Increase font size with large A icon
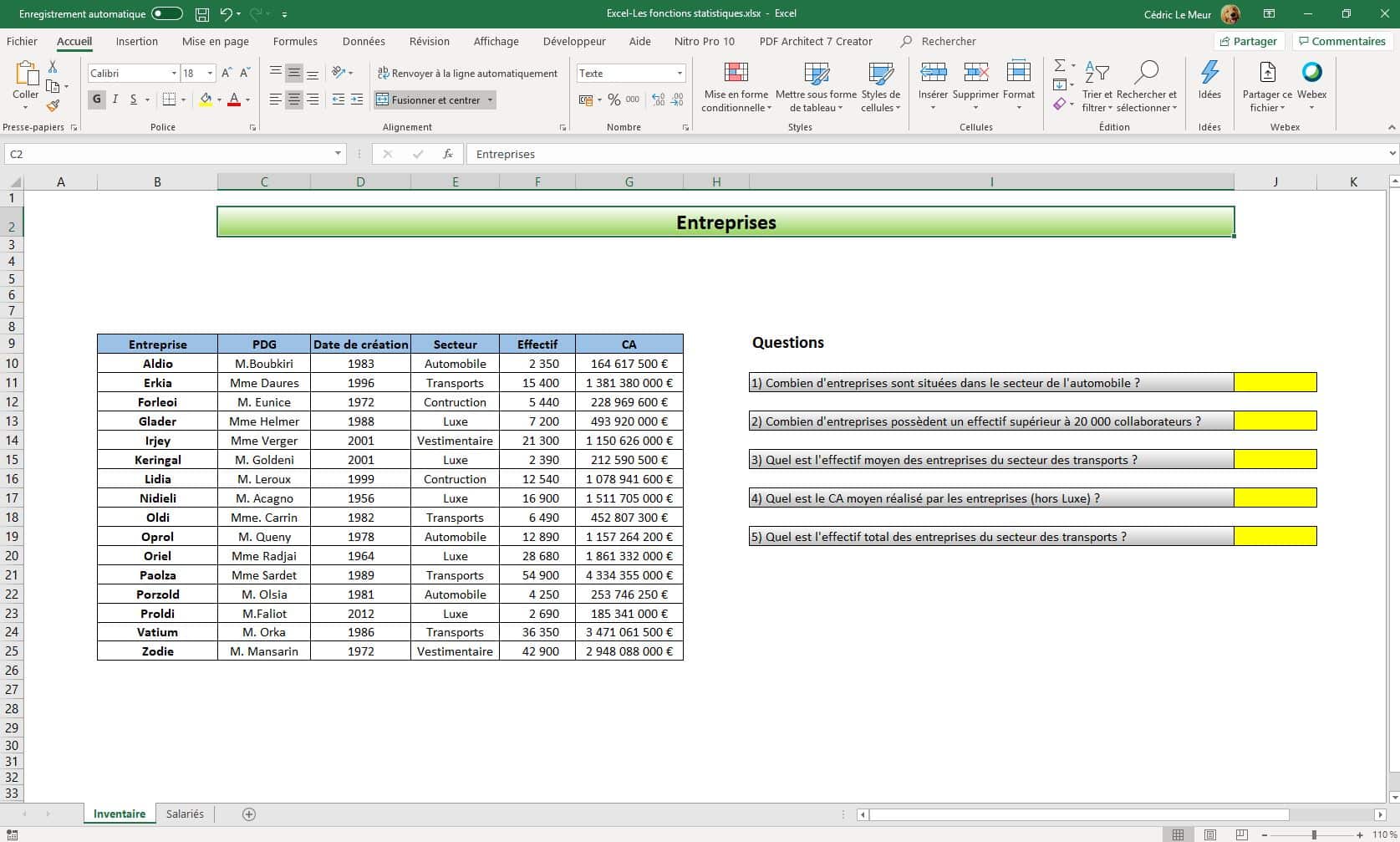This screenshot has height=842, width=1400. [x=227, y=73]
